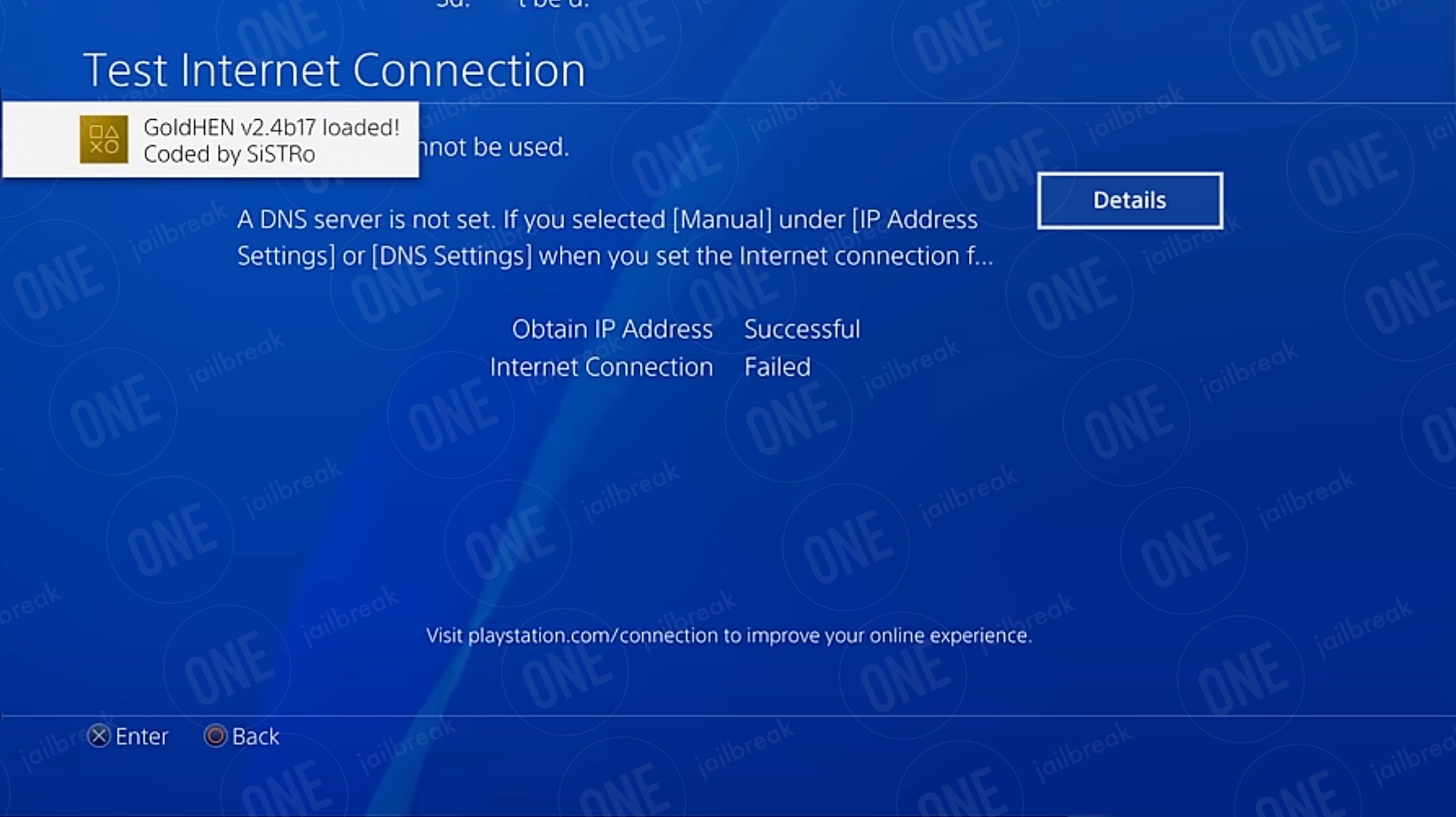Click the Failed status text
The height and width of the screenshot is (817, 1456).
(777, 367)
